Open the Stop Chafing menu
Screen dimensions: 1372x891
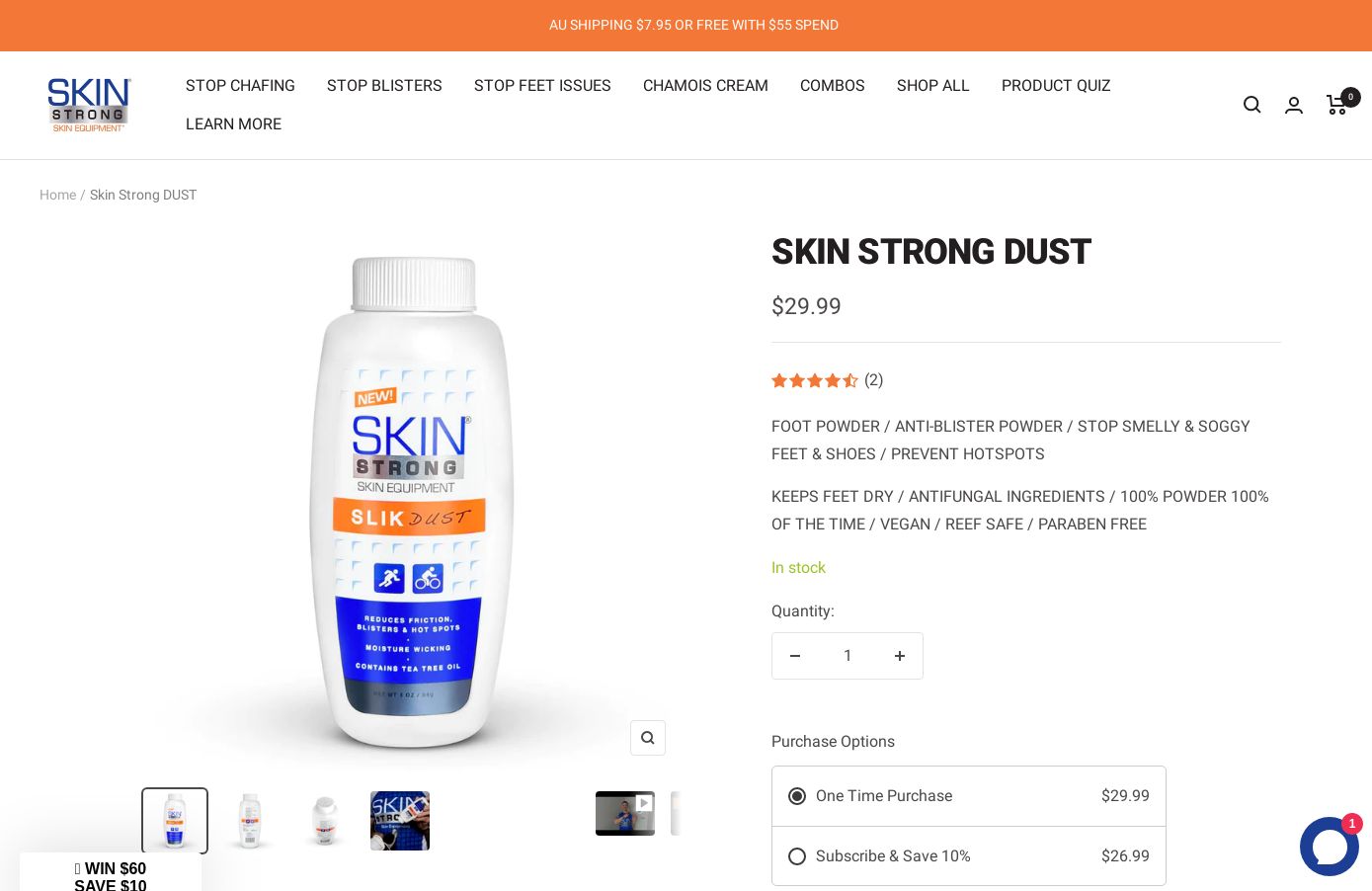click(240, 86)
